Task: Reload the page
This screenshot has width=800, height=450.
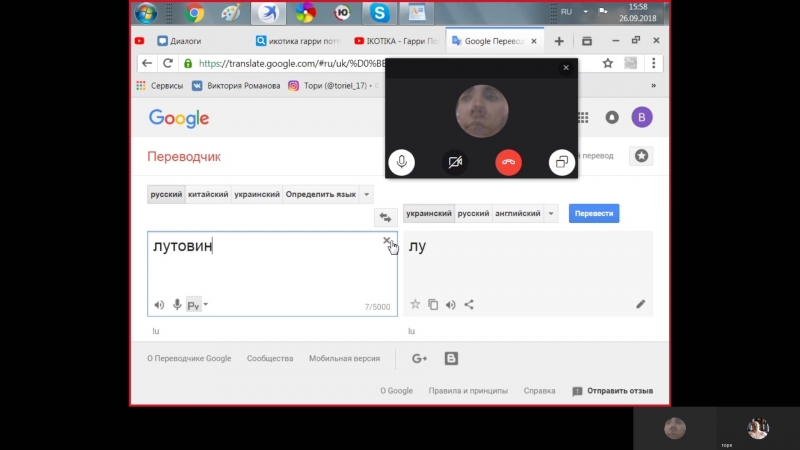Action: [167, 63]
